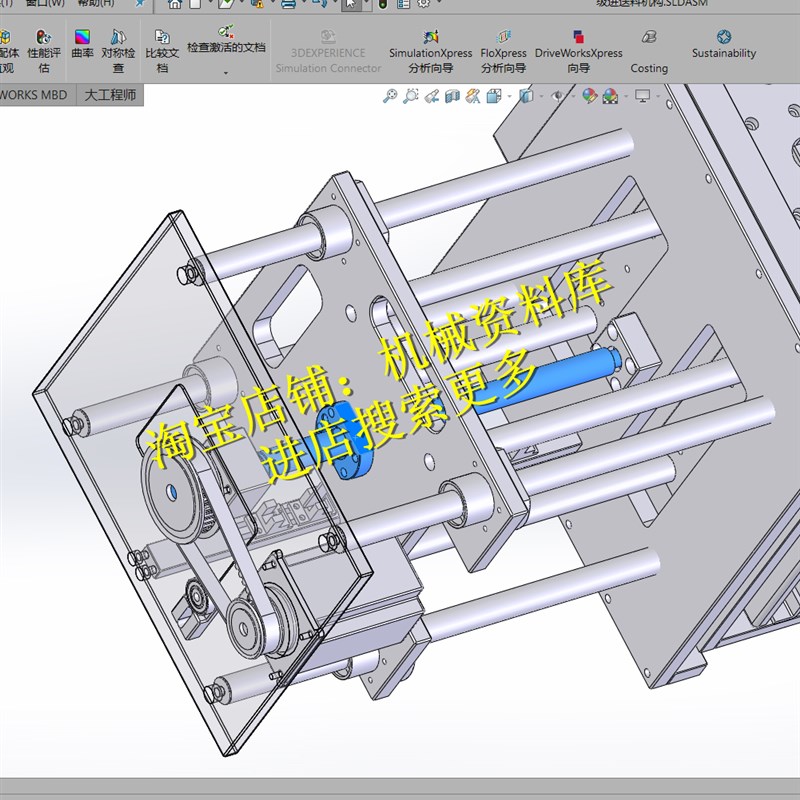Return to the Previous View

click(x=432, y=95)
